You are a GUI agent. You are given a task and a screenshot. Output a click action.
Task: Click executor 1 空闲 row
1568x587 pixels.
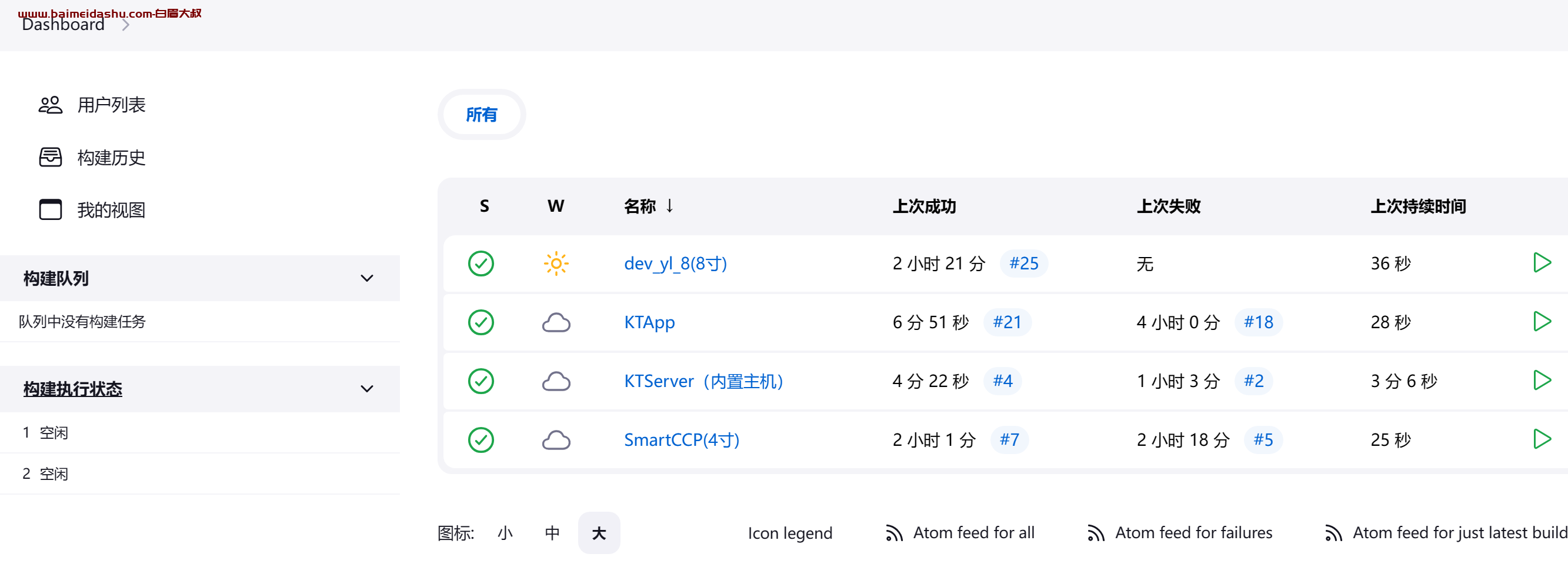tap(199, 433)
